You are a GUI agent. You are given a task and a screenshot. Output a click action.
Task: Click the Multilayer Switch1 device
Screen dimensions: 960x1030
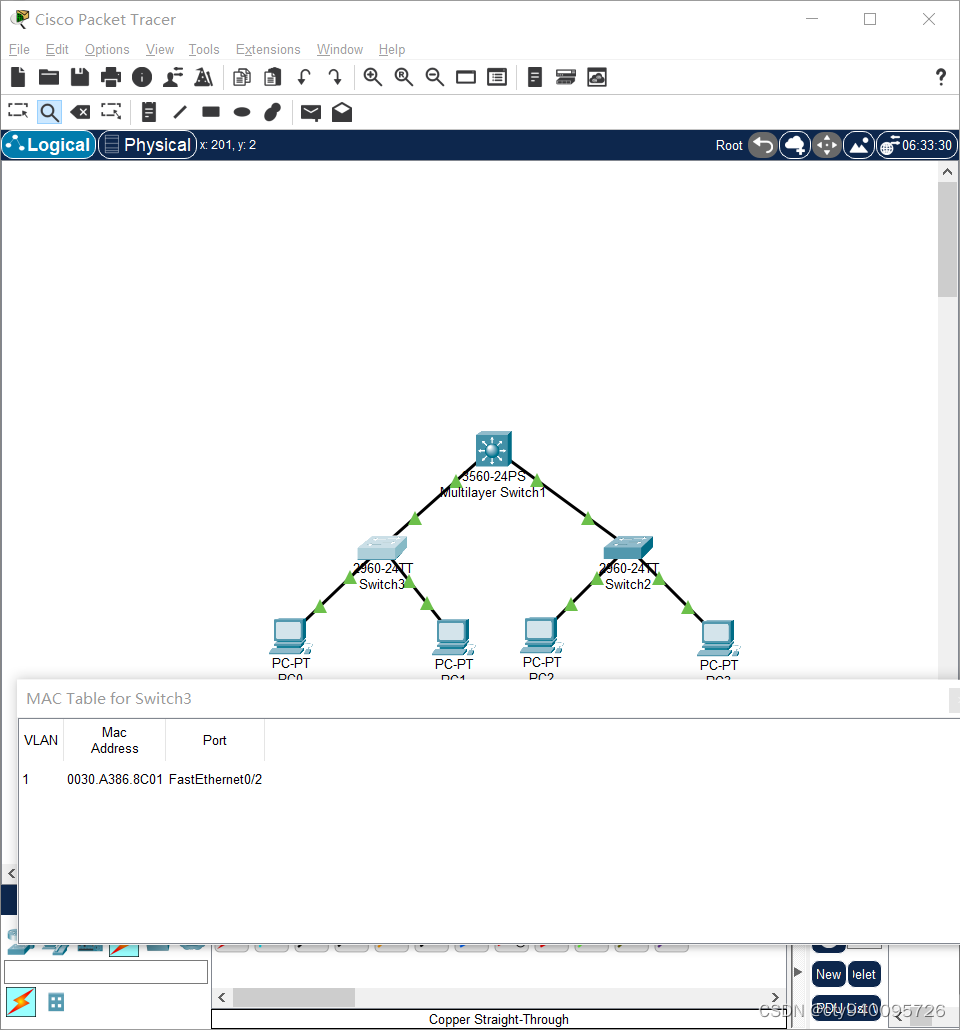(x=493, y=449)
